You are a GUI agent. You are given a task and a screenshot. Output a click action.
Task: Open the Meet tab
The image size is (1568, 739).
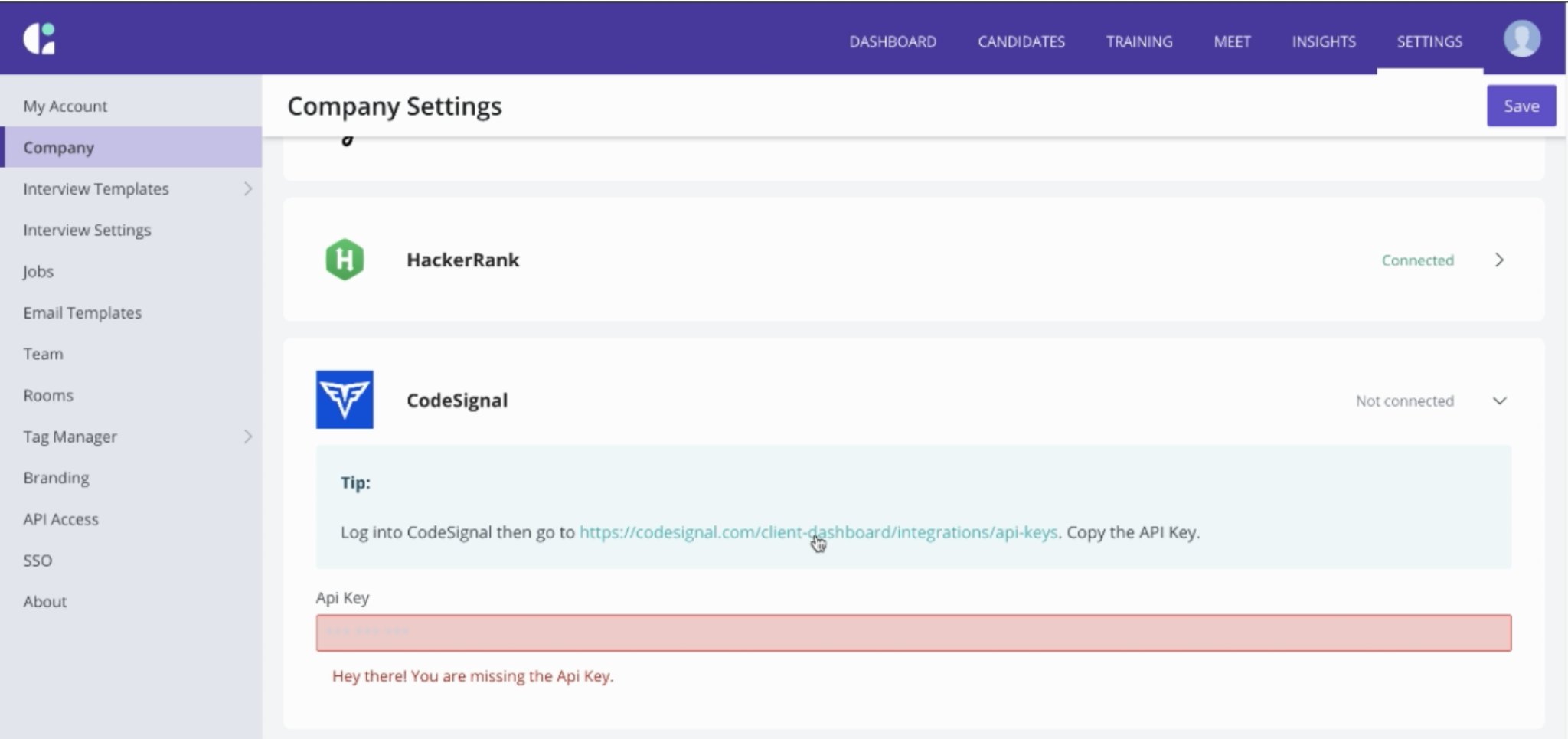click(x=1232, y=41)
